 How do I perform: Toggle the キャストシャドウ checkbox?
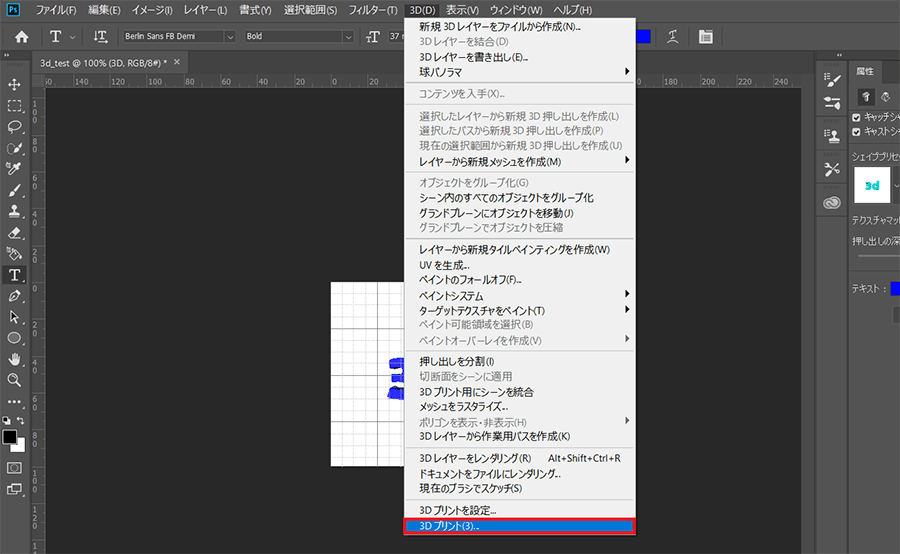tap(856, 132)
